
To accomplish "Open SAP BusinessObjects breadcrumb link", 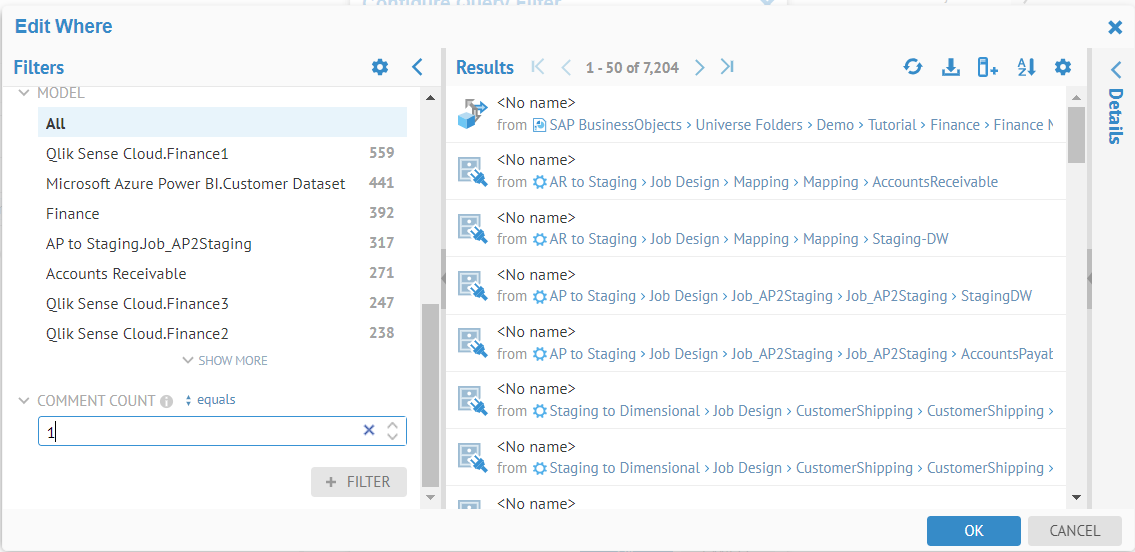I will pos(615,125).
